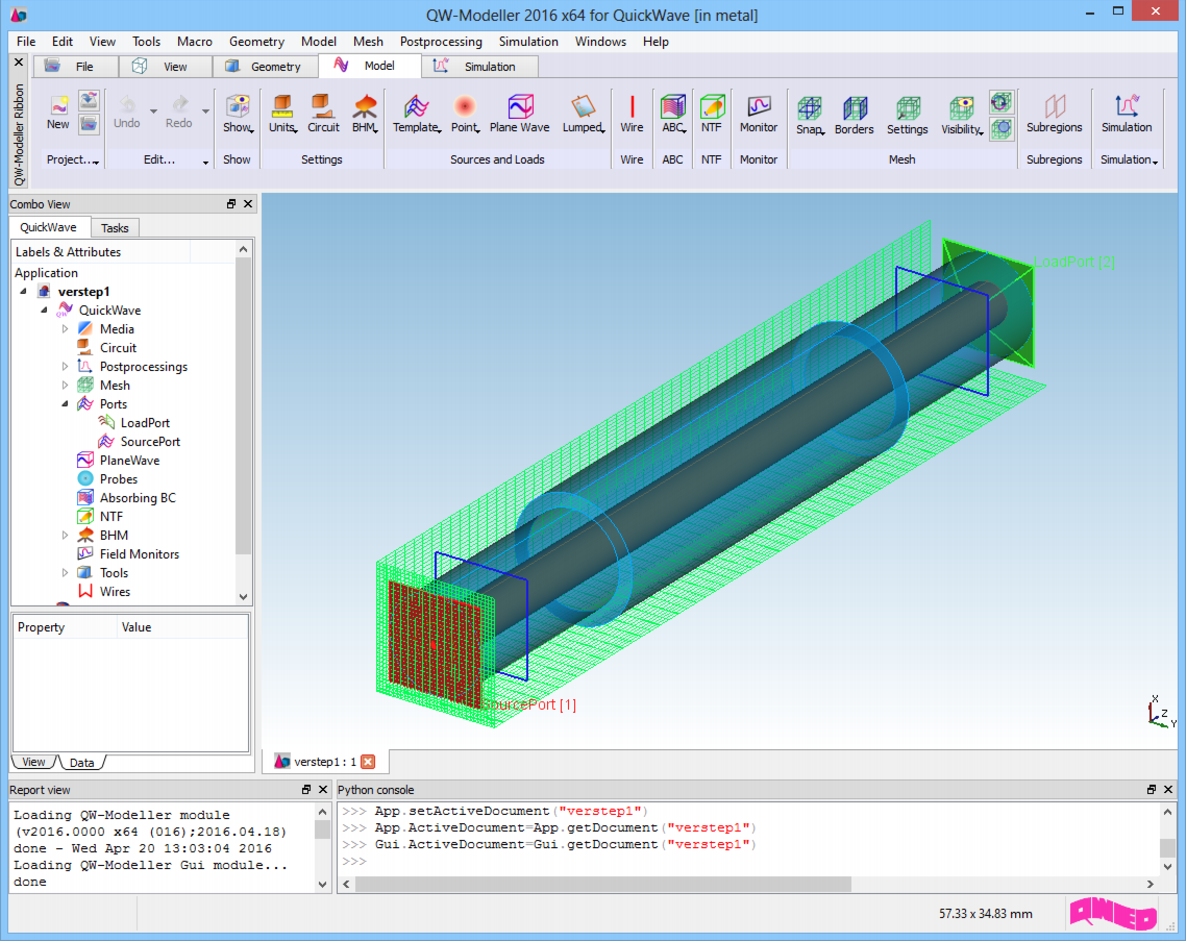Switch to the Data property tab

click(x=82, y=762)
